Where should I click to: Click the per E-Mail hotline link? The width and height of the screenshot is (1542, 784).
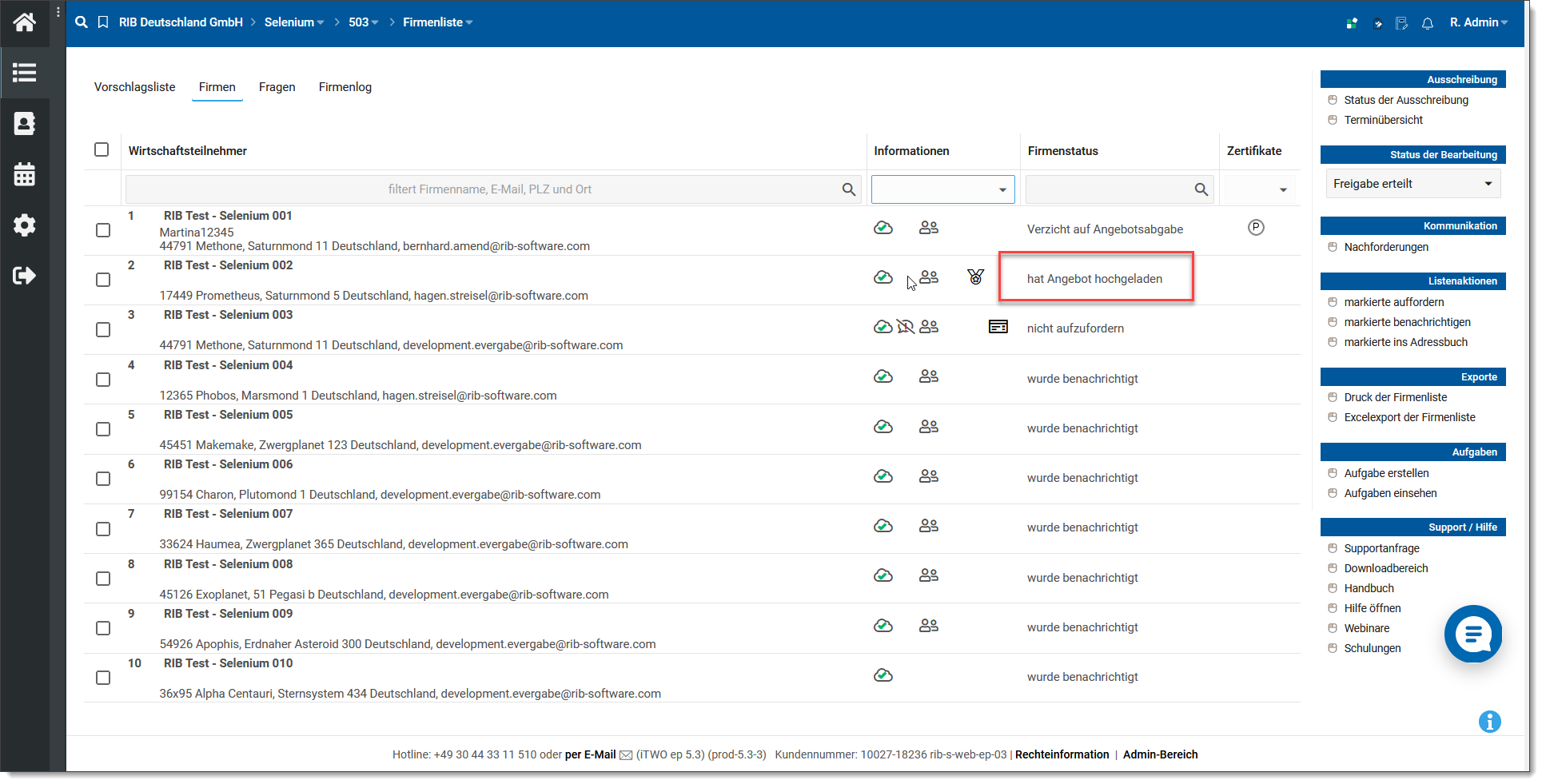(x=591, y=754)
